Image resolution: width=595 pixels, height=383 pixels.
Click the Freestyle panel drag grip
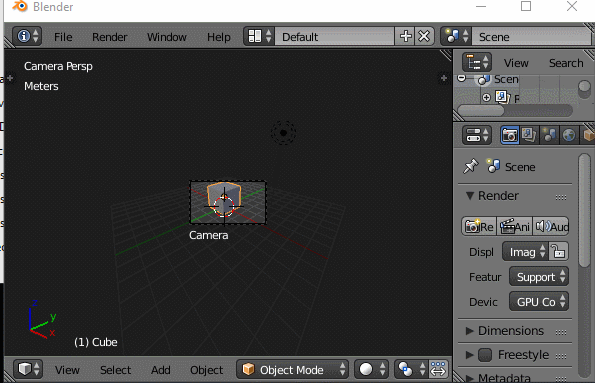point(561,356)
